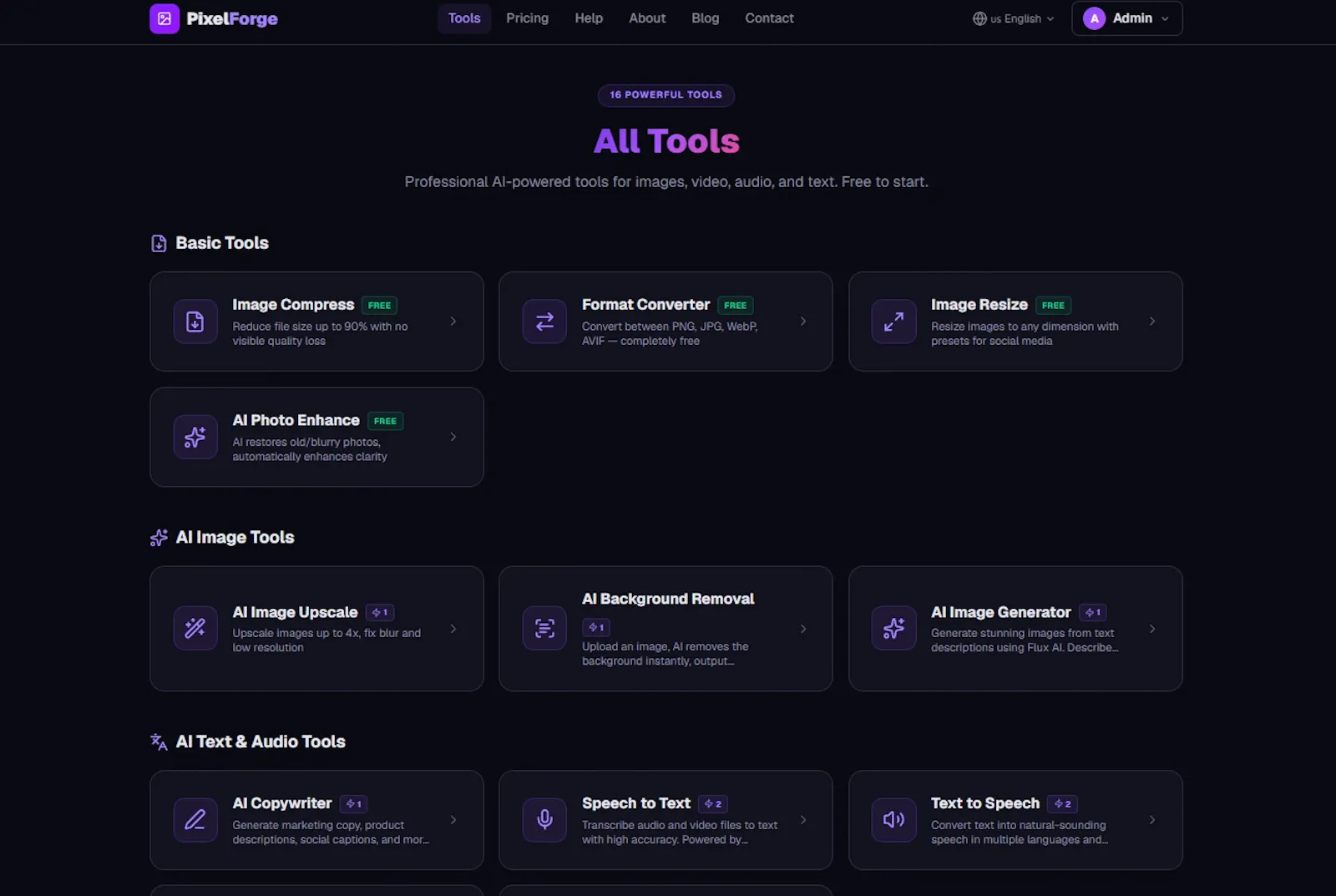Screen dimensions: 1336x896
Task: Open the Speech to Text tool
Action: 665,820
